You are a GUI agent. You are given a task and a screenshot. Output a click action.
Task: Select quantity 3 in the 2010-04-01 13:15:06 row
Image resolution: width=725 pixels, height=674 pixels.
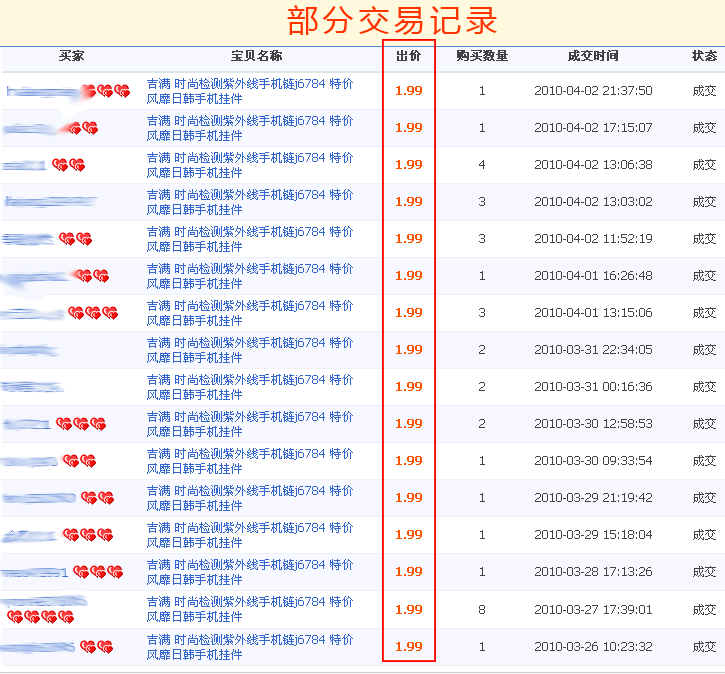pos(482,312)
